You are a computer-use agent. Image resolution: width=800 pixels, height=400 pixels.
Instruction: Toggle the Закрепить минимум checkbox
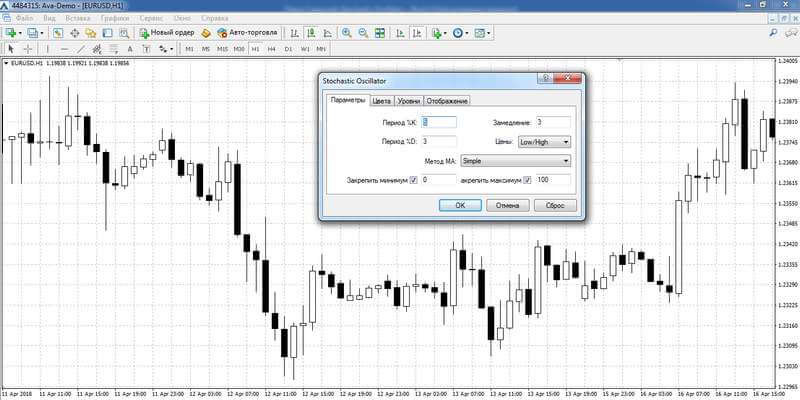point(413,180)
